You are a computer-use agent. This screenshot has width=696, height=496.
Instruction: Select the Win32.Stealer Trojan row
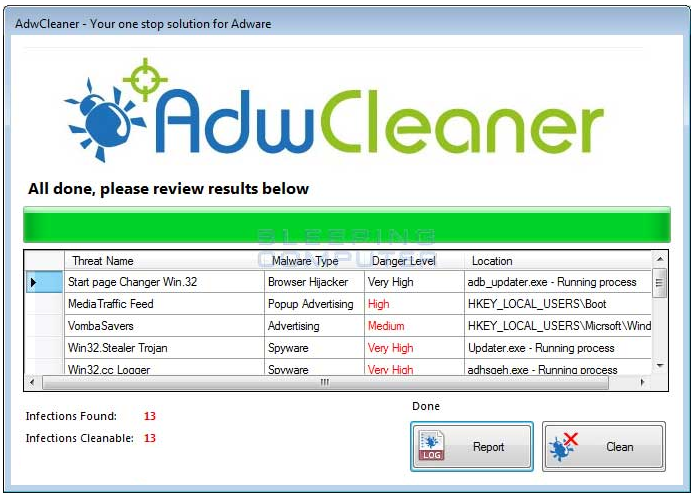pyautogui.click(x=117, y=348)
